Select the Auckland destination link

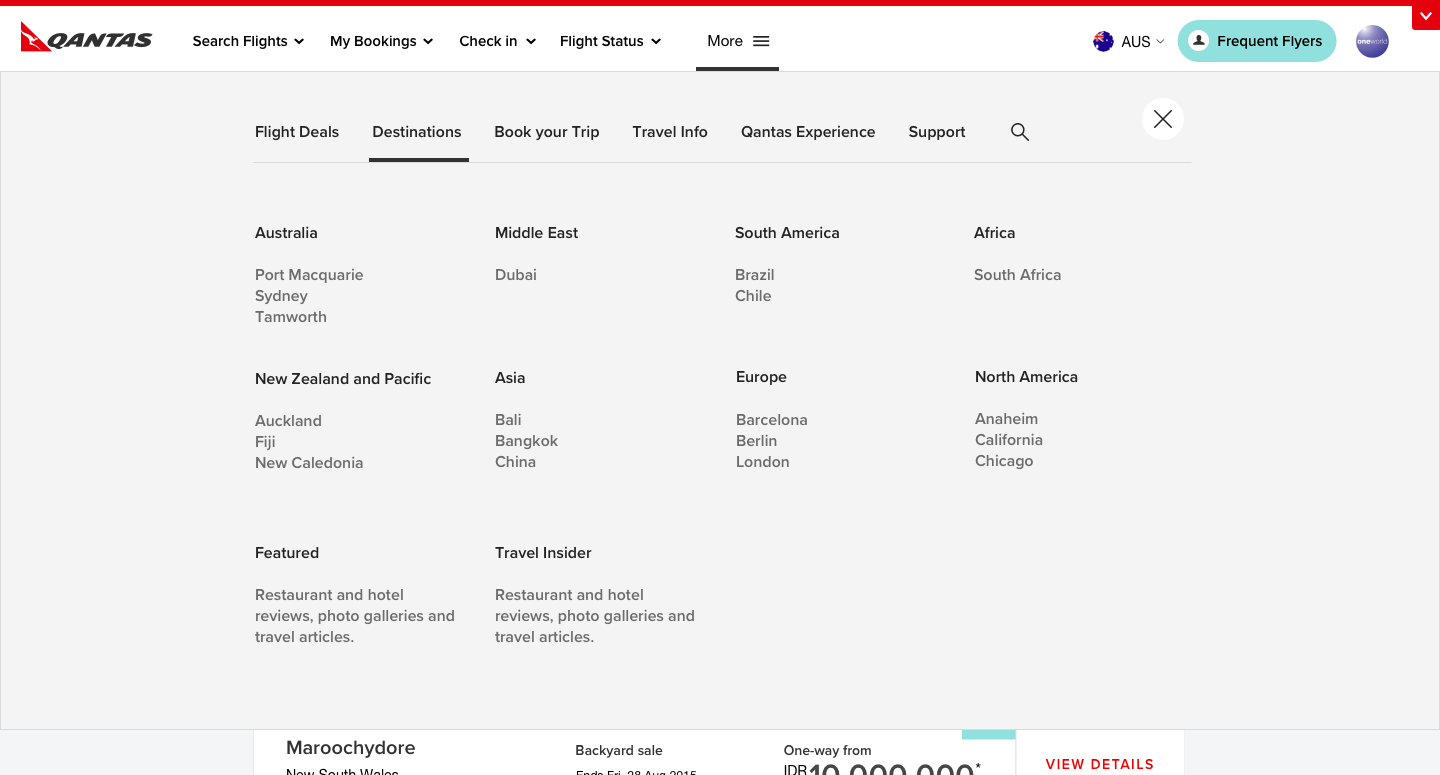coord(288,421)
